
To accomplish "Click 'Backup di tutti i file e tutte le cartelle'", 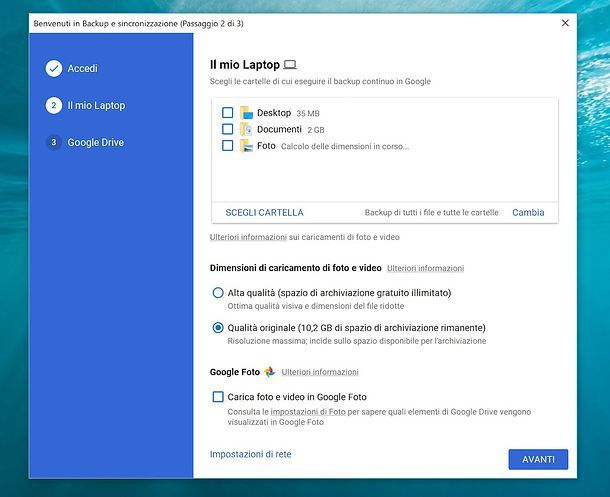I will [431, 213].
